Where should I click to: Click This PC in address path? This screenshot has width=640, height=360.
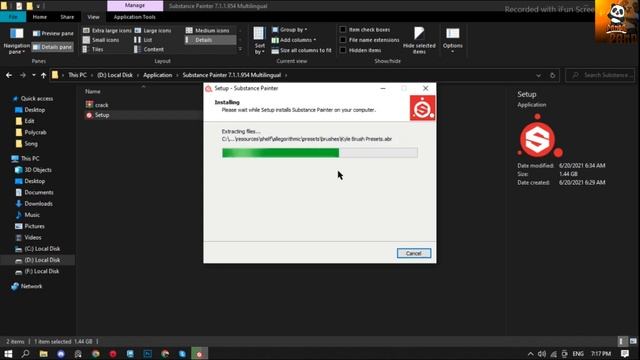pyautogui.click(x=77, y=75)
